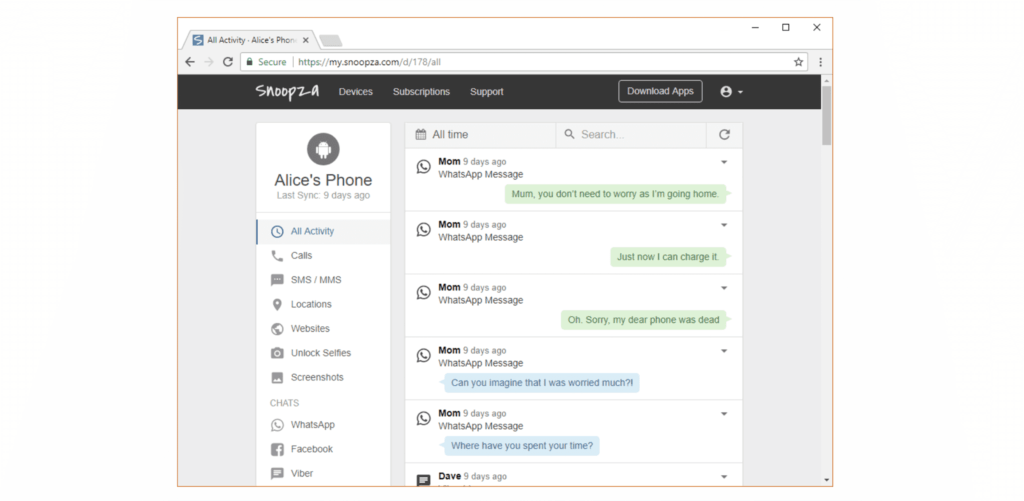Screen dimensions: 1024x501
Task: Click the page vertical scrollbar thumb
Action: pyautogui.click(x=826, y=115)
